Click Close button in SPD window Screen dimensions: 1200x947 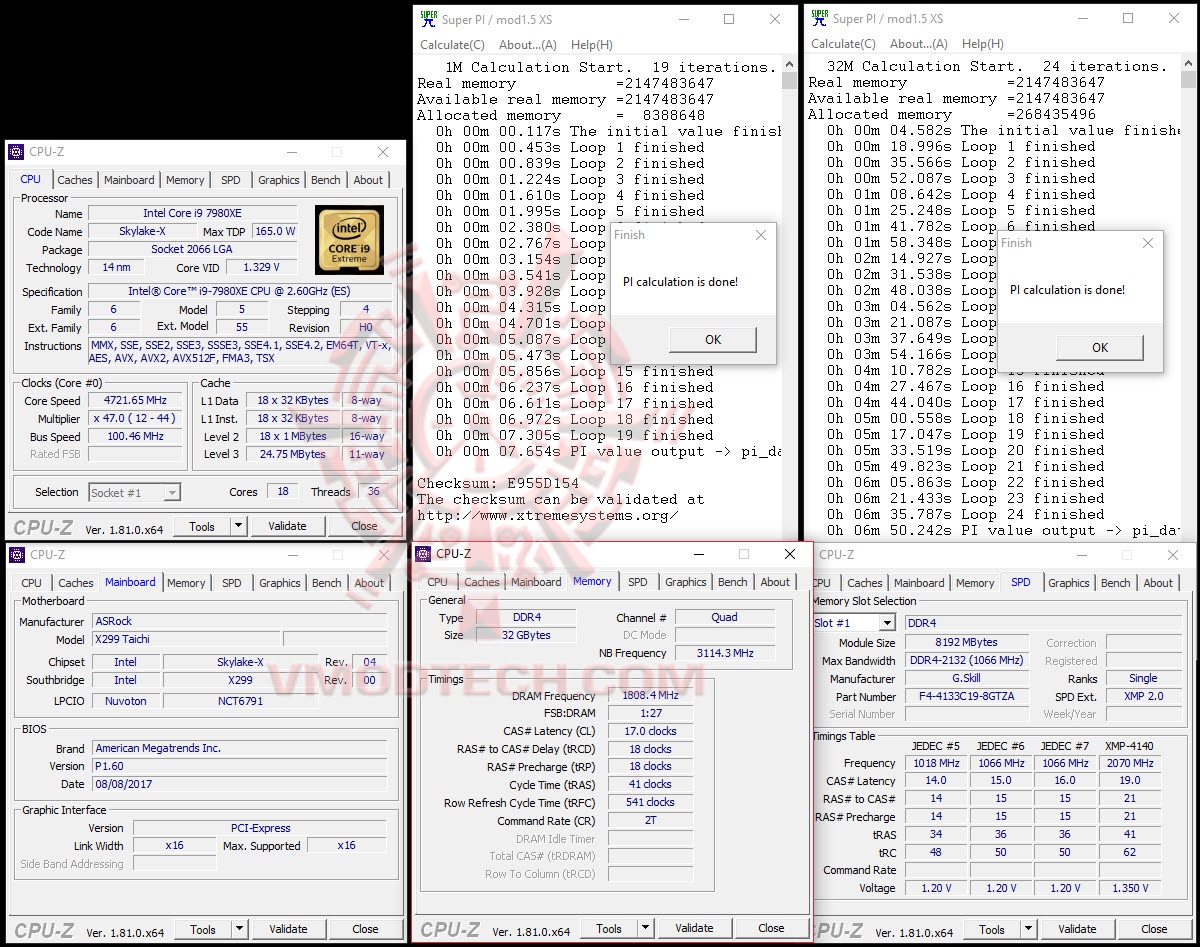click(1154, 929)
